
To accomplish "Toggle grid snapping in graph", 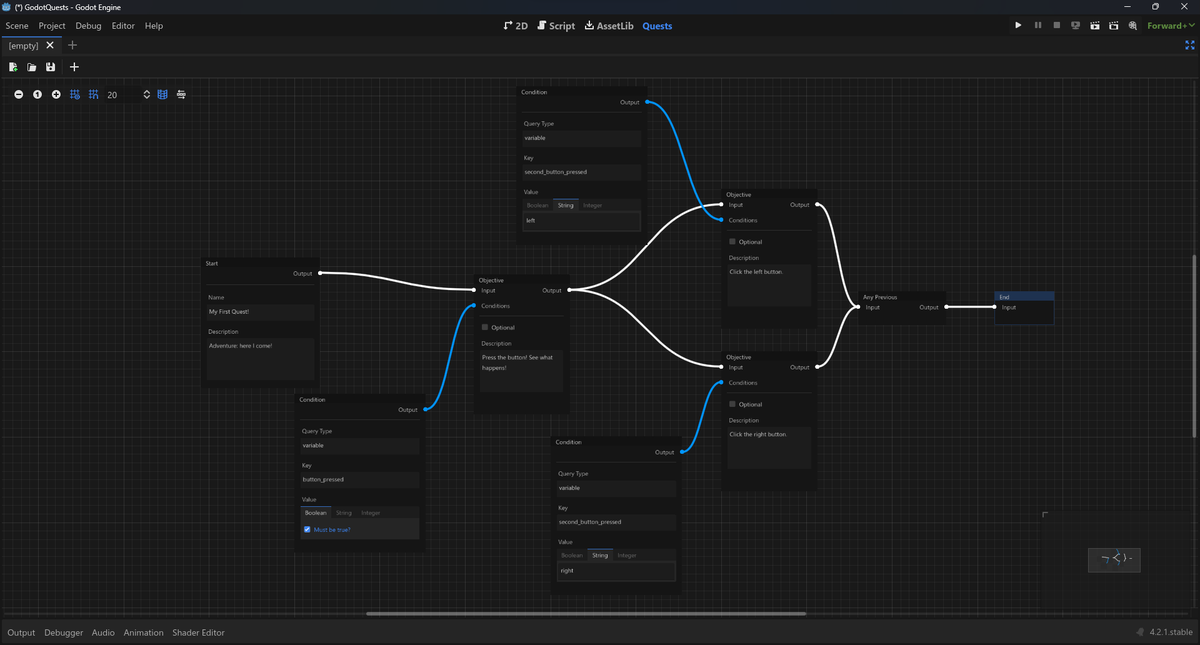I will pos(93,94).
